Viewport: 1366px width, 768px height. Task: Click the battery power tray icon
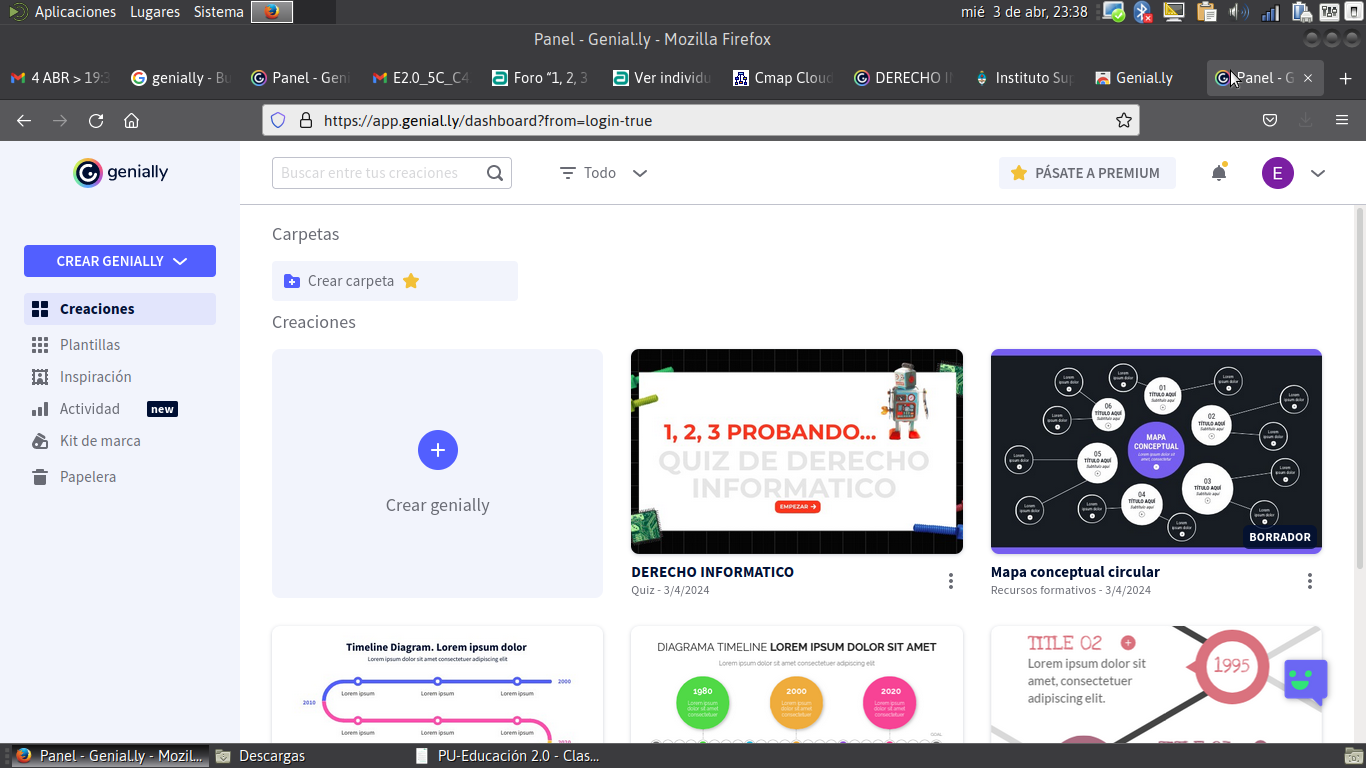point(1301,12)
